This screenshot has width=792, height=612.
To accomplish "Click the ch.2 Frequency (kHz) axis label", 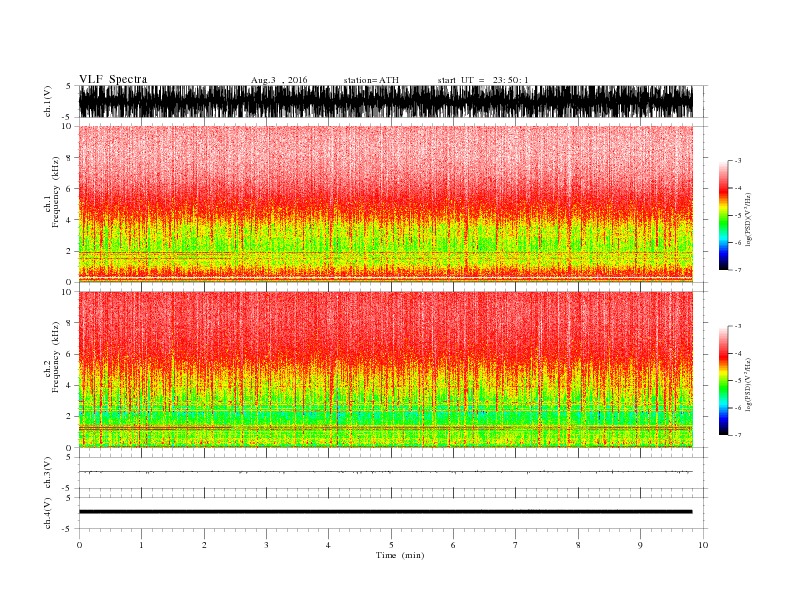I will tap(52, 358).
